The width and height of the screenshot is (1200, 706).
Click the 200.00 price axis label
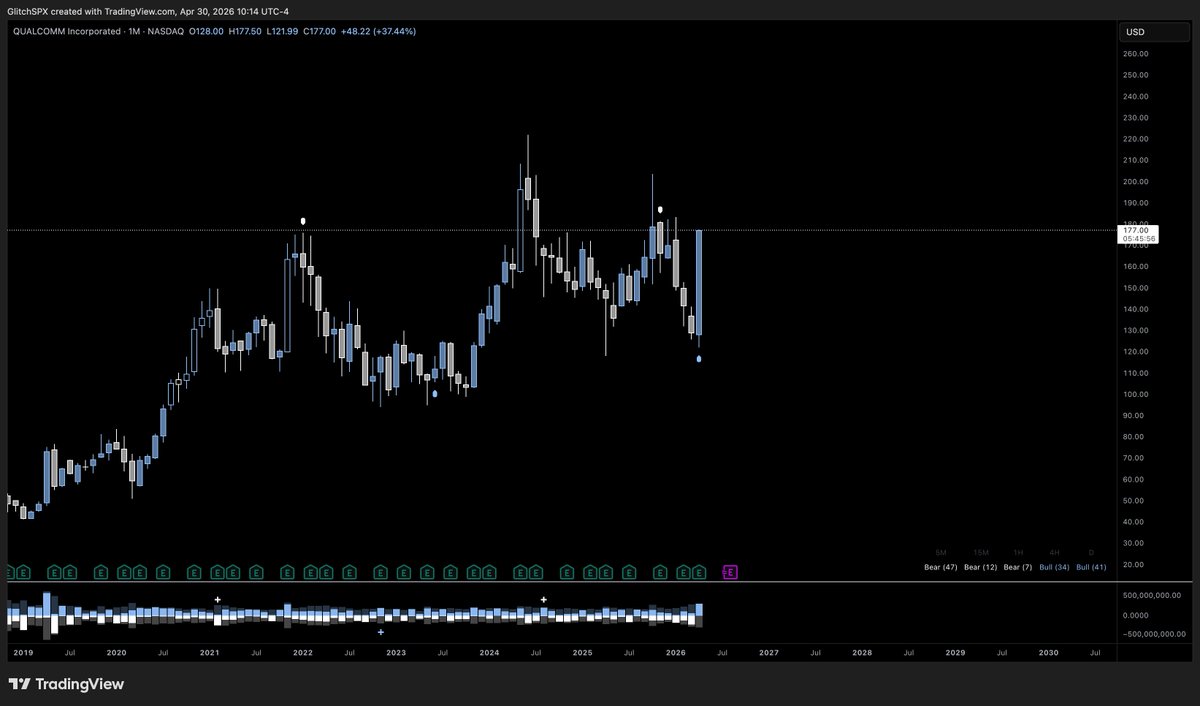point(1135,182)
